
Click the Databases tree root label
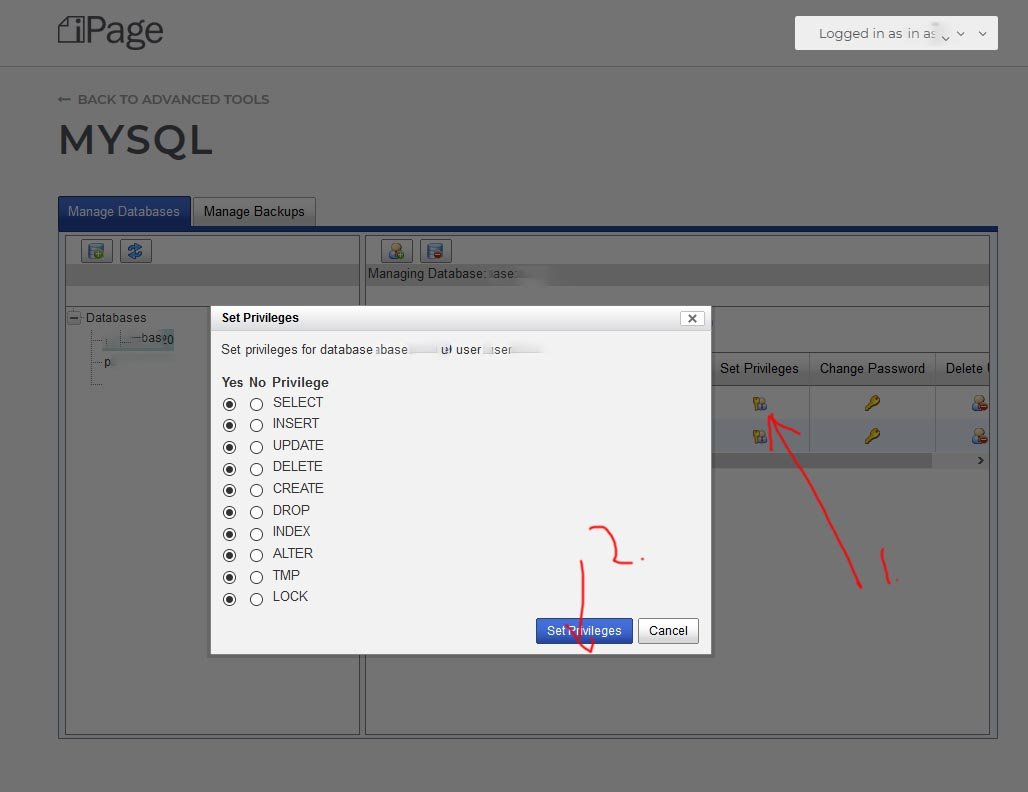(x=116, y=317)
